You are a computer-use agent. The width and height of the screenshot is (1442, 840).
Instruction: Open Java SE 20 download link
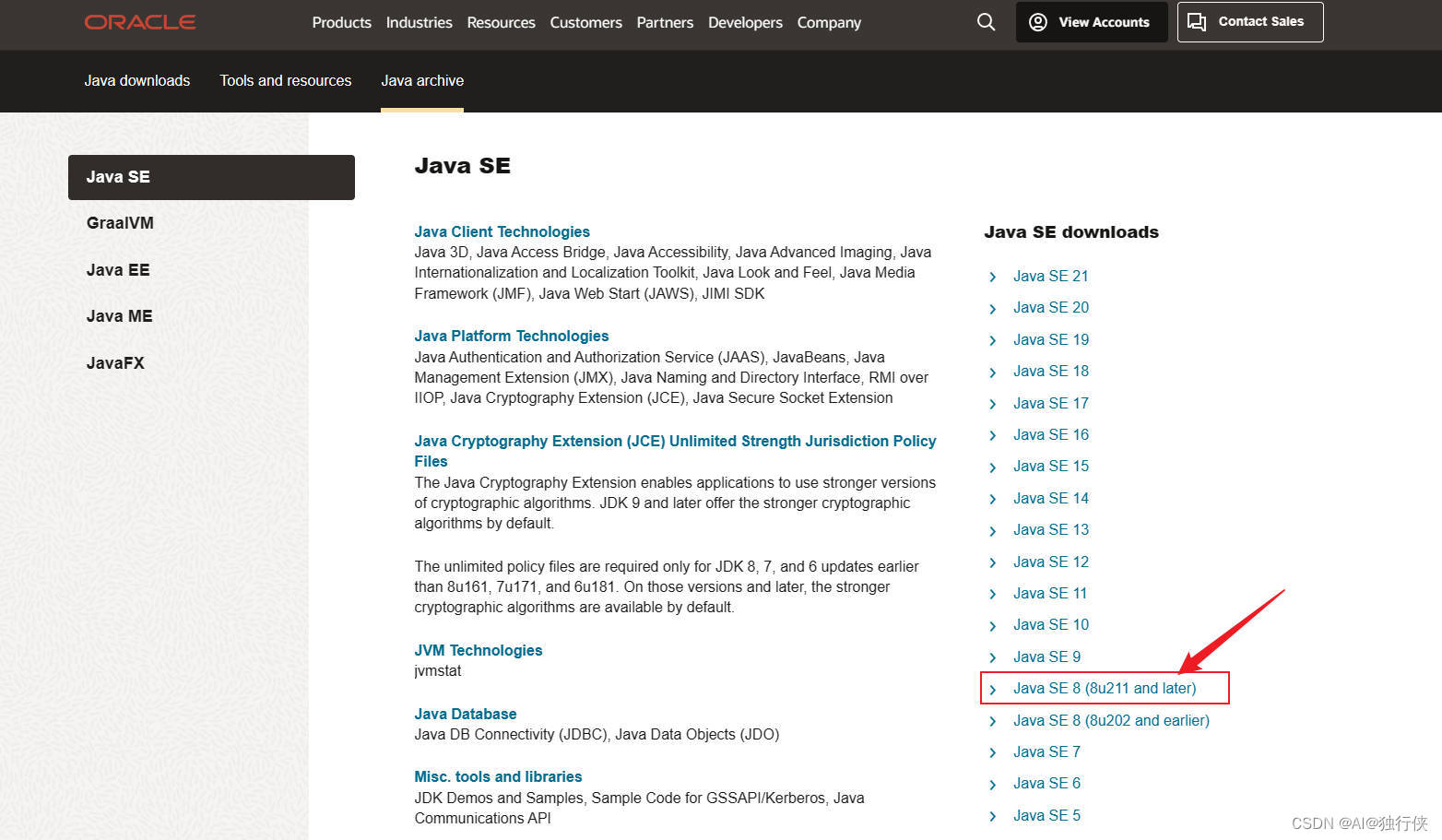1051,307
